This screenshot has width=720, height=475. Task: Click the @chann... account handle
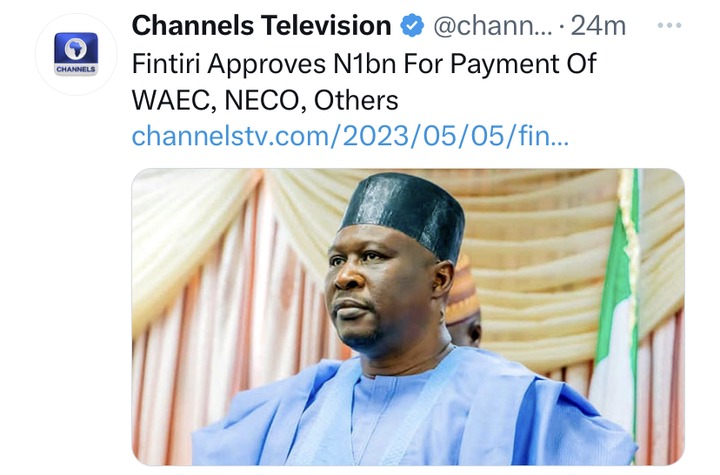pos(493,26)
